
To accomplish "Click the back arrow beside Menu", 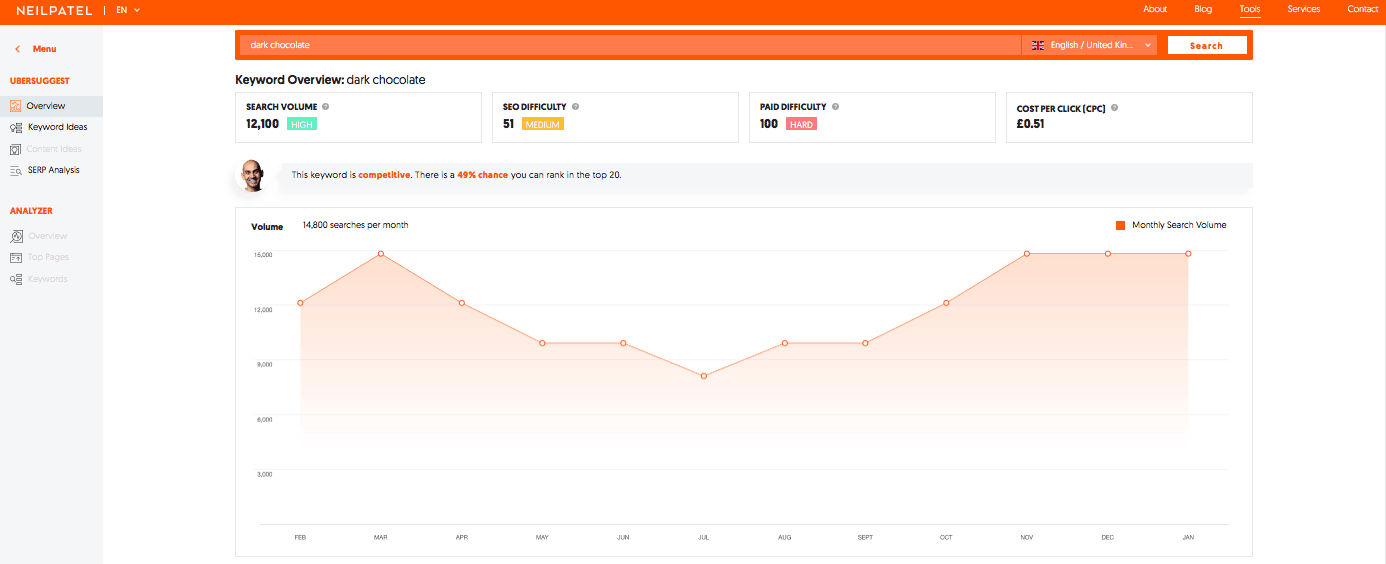I will pyautogui.click(x=17, y=49).
